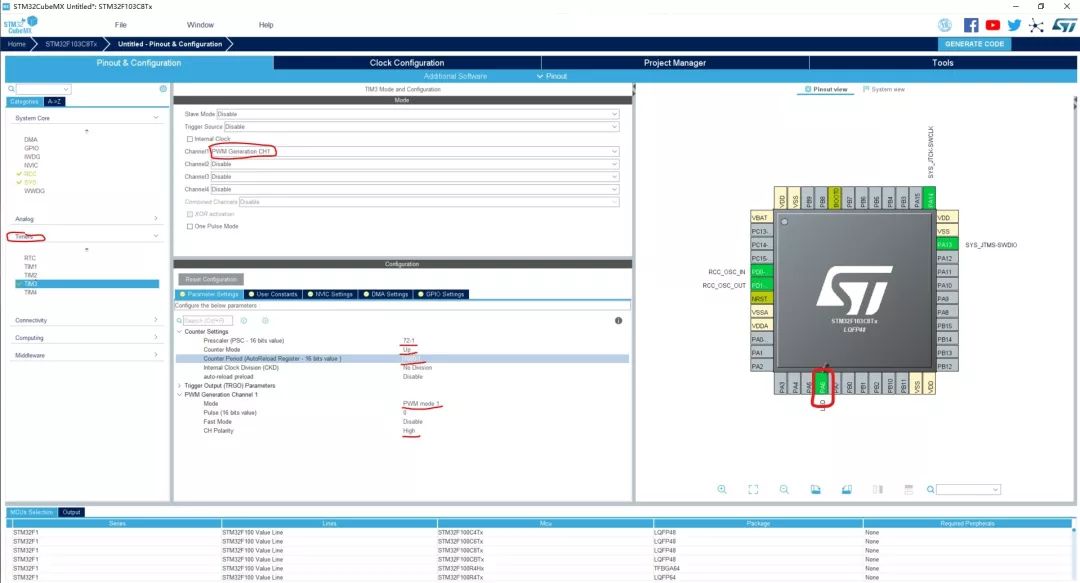Open the Additional Software link
The image size is (1080, 583).
455,76
